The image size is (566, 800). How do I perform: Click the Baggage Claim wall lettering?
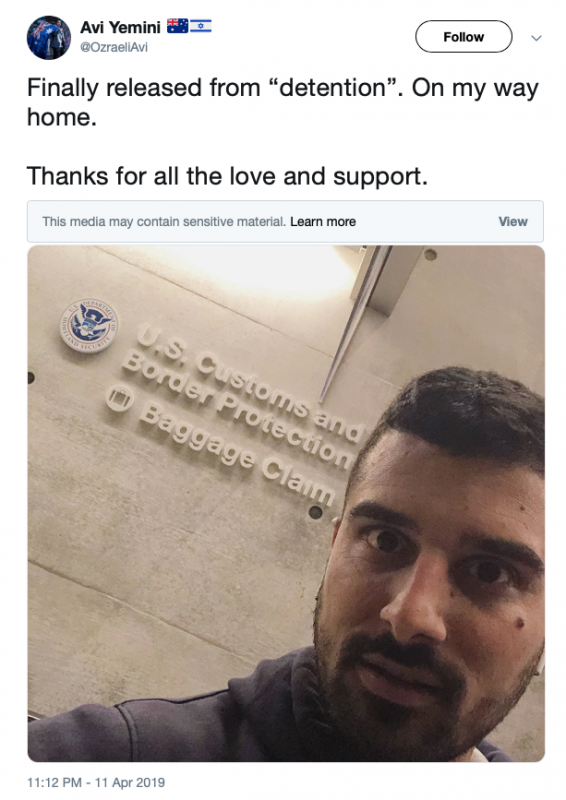click(237, 453)
